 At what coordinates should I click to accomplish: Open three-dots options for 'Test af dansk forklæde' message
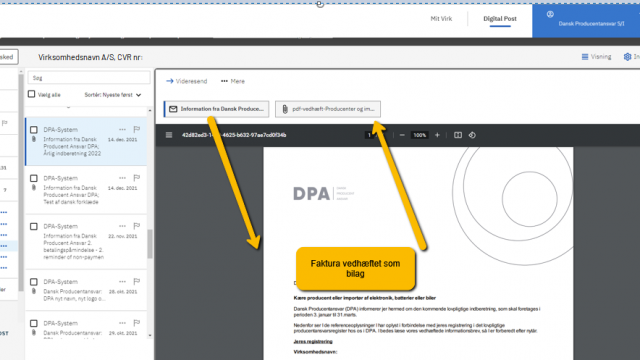tap(122, 178)
